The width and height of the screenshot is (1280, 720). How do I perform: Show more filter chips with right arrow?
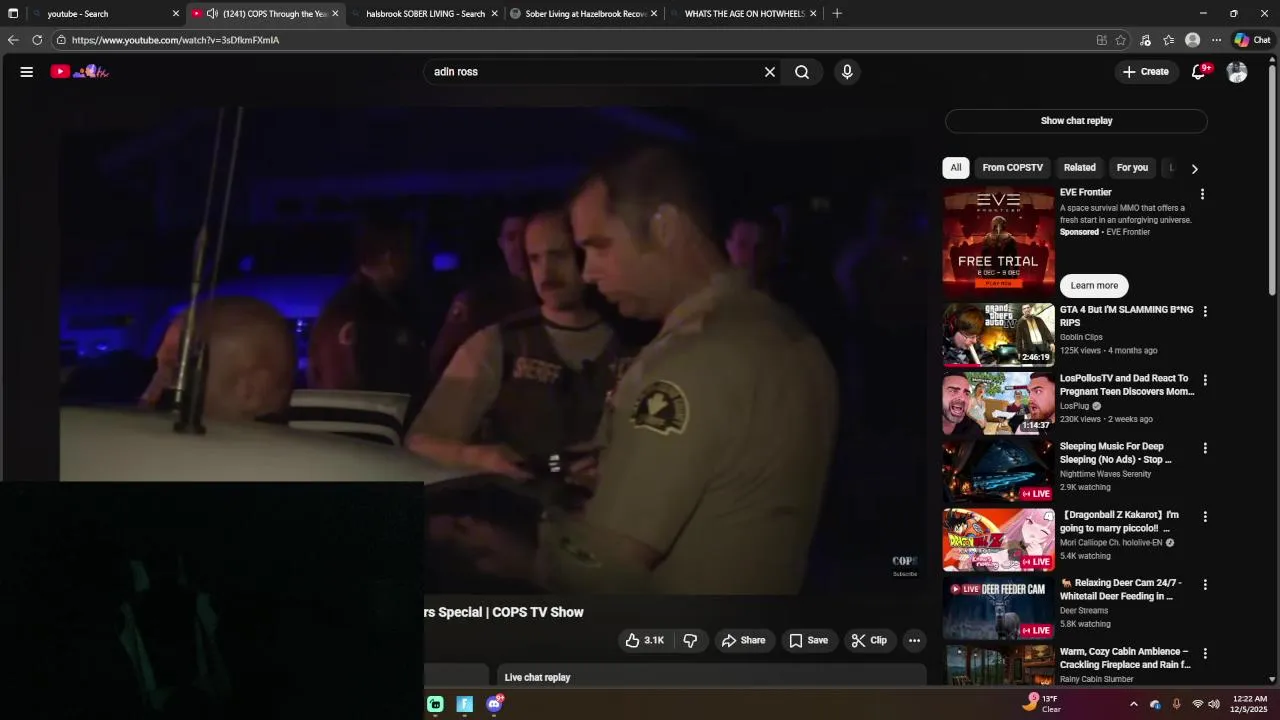pyautogui.click(x=1194, y=169)
